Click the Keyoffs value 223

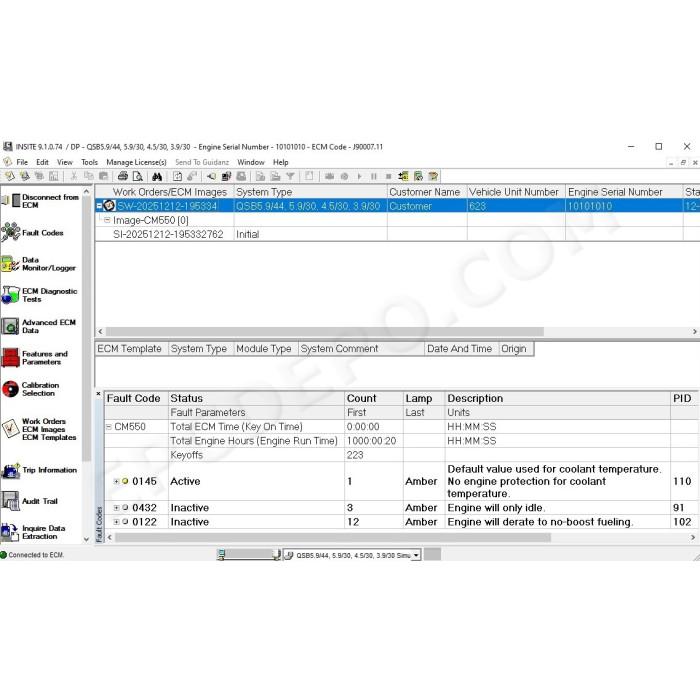point(355,455)
